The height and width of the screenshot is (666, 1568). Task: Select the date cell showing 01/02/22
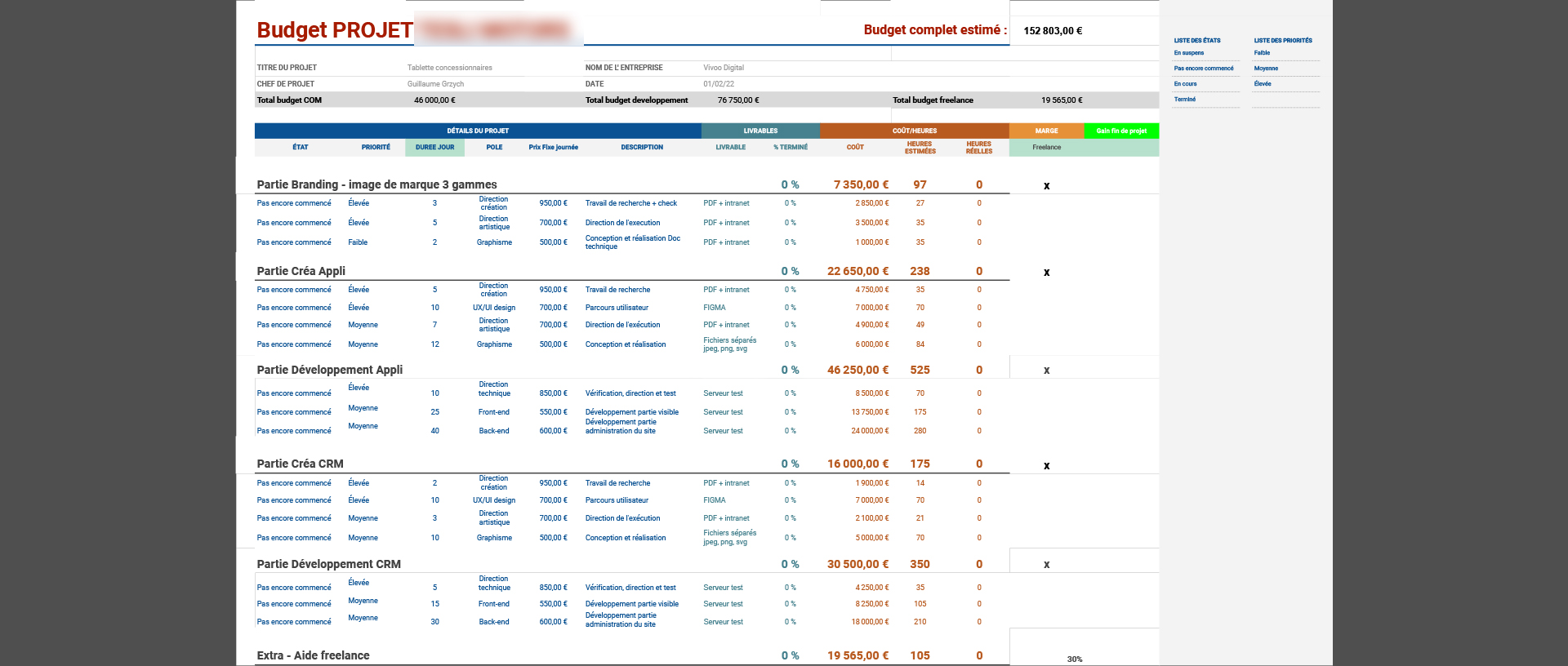[x=719, y=84]
